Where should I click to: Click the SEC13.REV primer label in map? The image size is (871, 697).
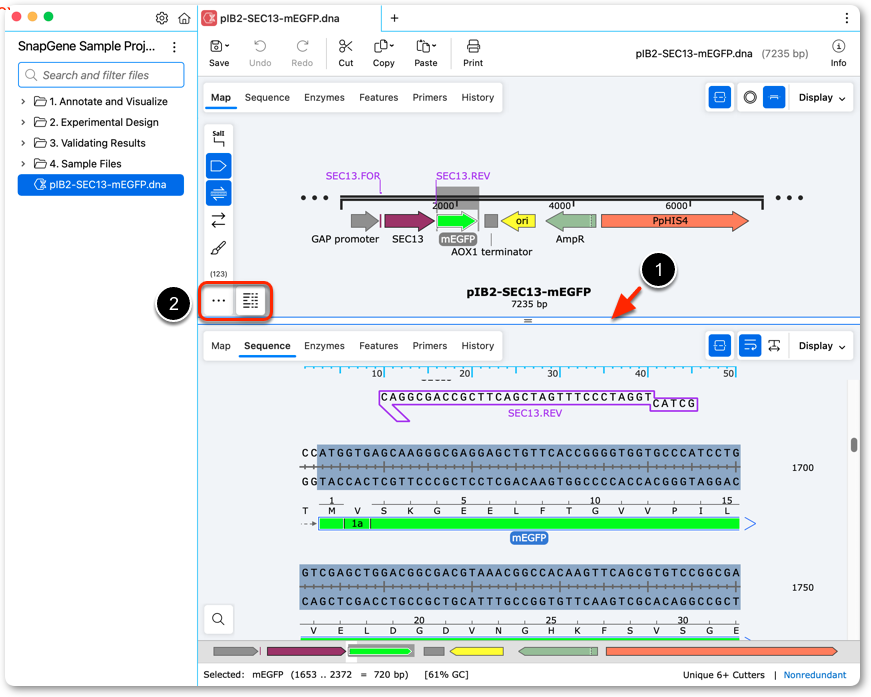(x=463, y=176)
